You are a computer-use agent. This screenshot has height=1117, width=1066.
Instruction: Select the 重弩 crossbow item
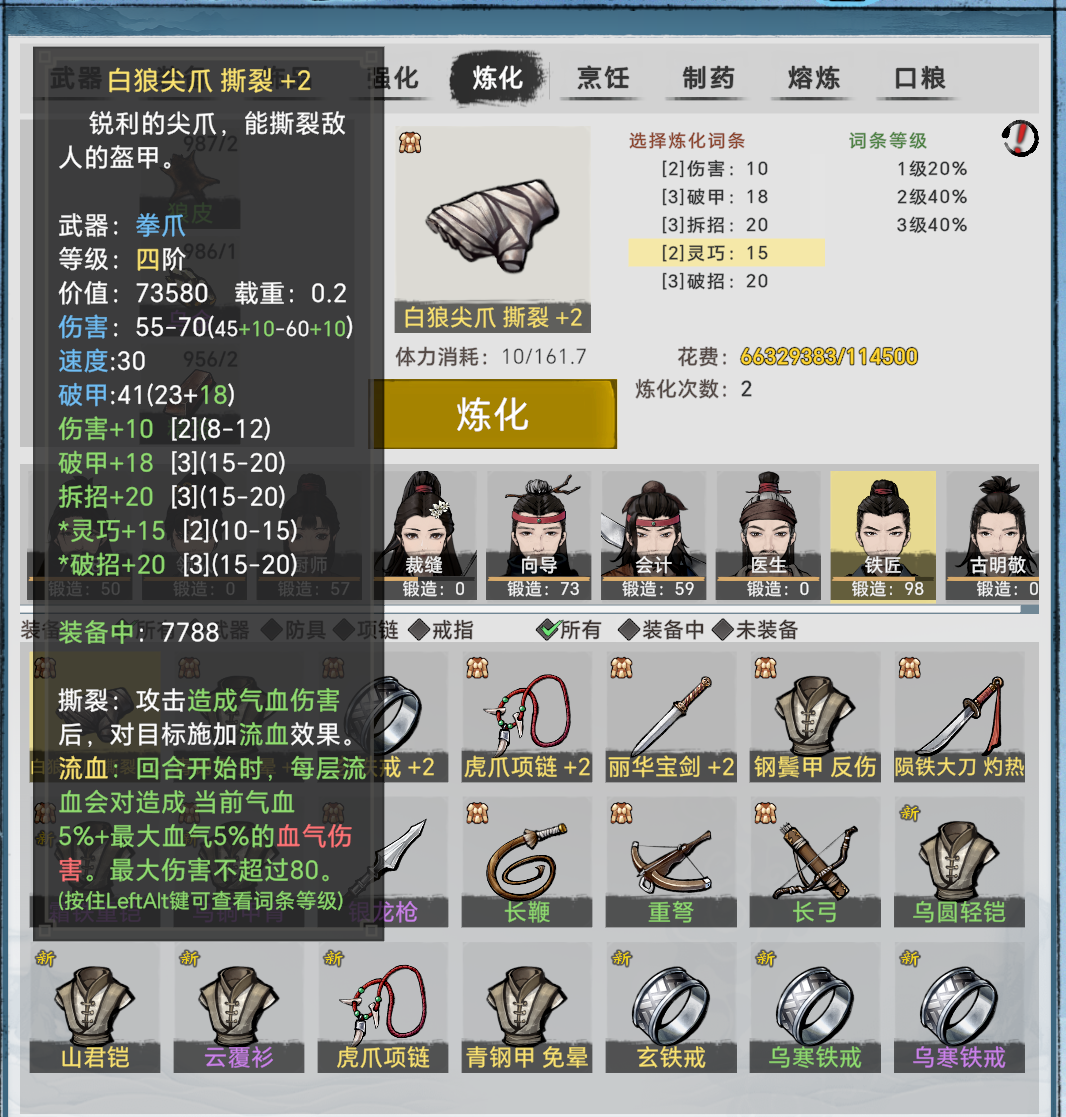tap(671, 862)
